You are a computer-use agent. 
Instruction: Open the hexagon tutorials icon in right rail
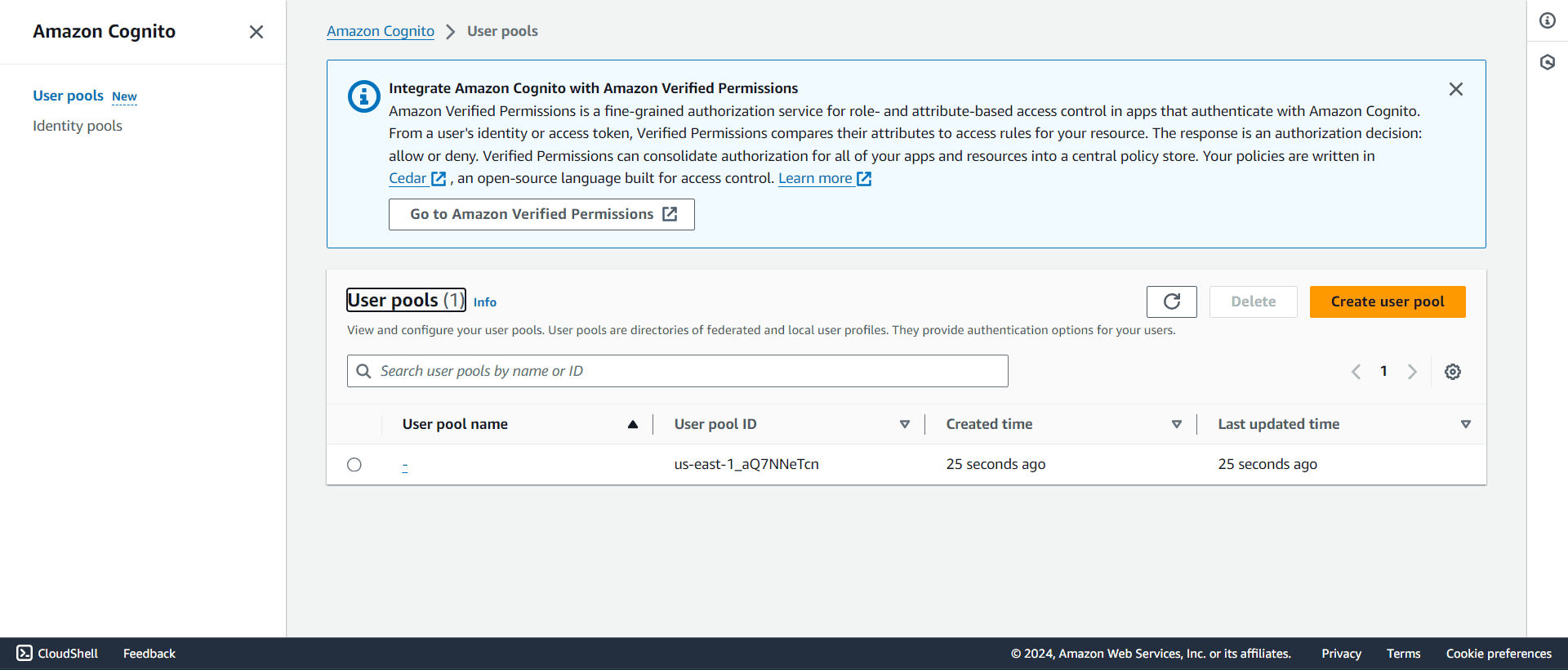pyautogui.click(x=1548, y=62)
